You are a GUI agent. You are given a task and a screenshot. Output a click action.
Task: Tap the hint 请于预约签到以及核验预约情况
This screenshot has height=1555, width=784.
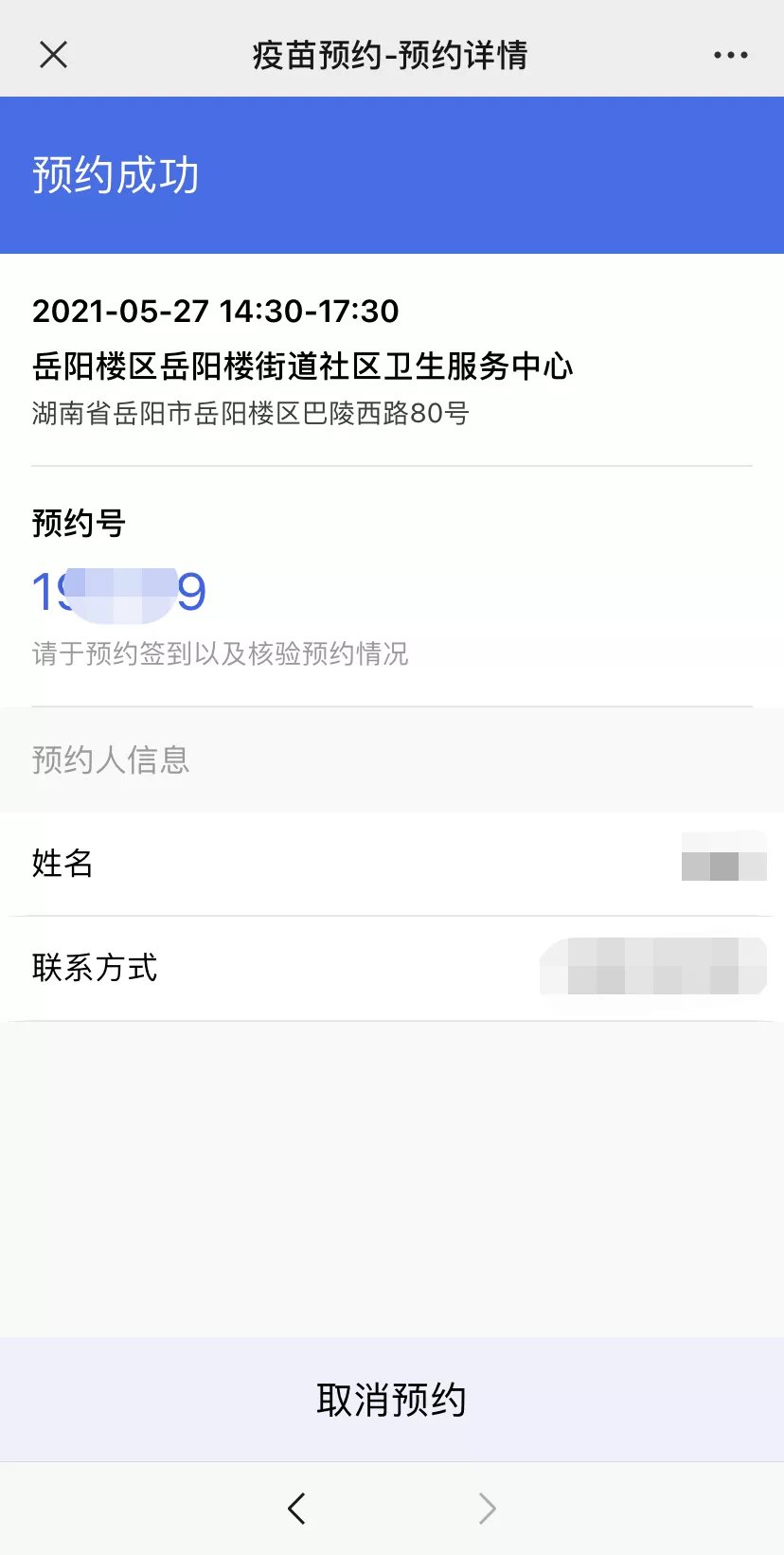[220, 653]
